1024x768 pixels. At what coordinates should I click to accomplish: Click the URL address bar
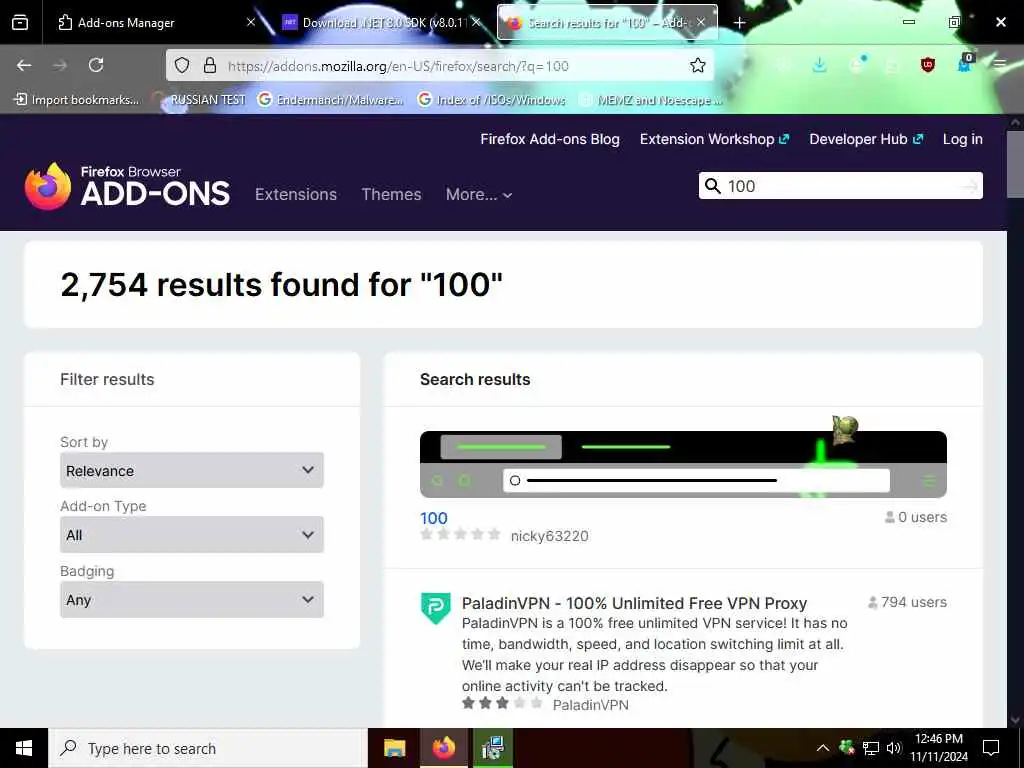point(439,65)
